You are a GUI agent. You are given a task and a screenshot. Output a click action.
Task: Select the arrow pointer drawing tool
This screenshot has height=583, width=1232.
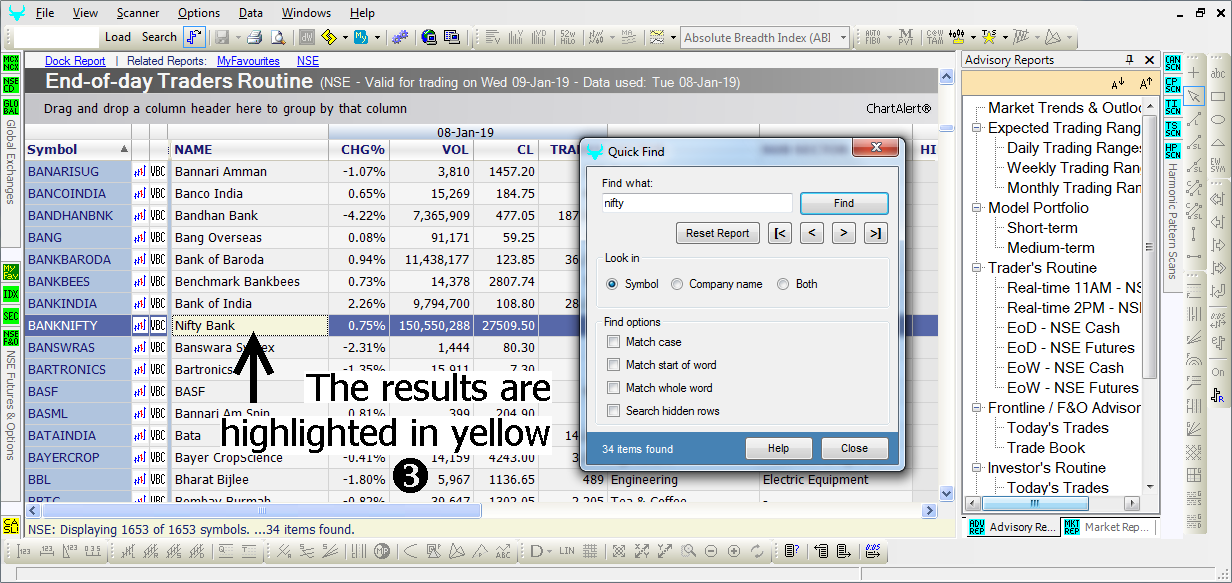click(x=1194, y=96)
